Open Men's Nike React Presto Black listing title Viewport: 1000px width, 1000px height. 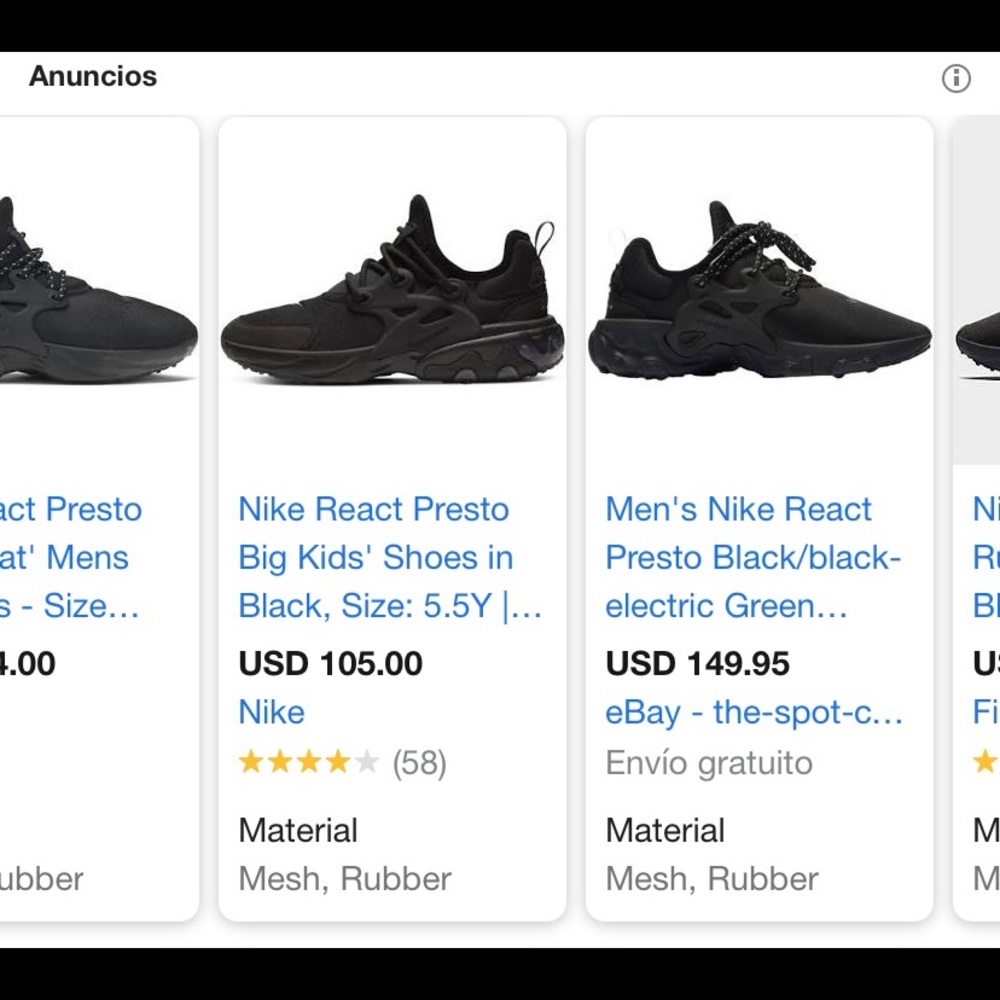pos(753,557)
